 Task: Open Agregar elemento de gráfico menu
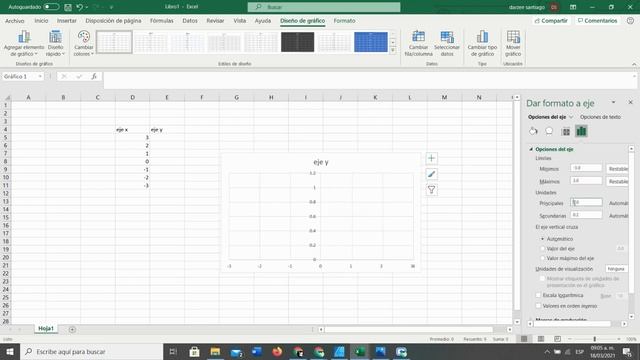24,43
